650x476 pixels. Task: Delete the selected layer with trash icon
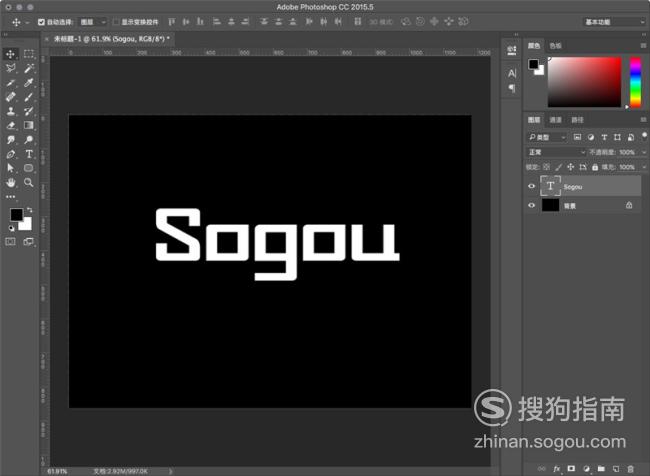pos(631,469)
